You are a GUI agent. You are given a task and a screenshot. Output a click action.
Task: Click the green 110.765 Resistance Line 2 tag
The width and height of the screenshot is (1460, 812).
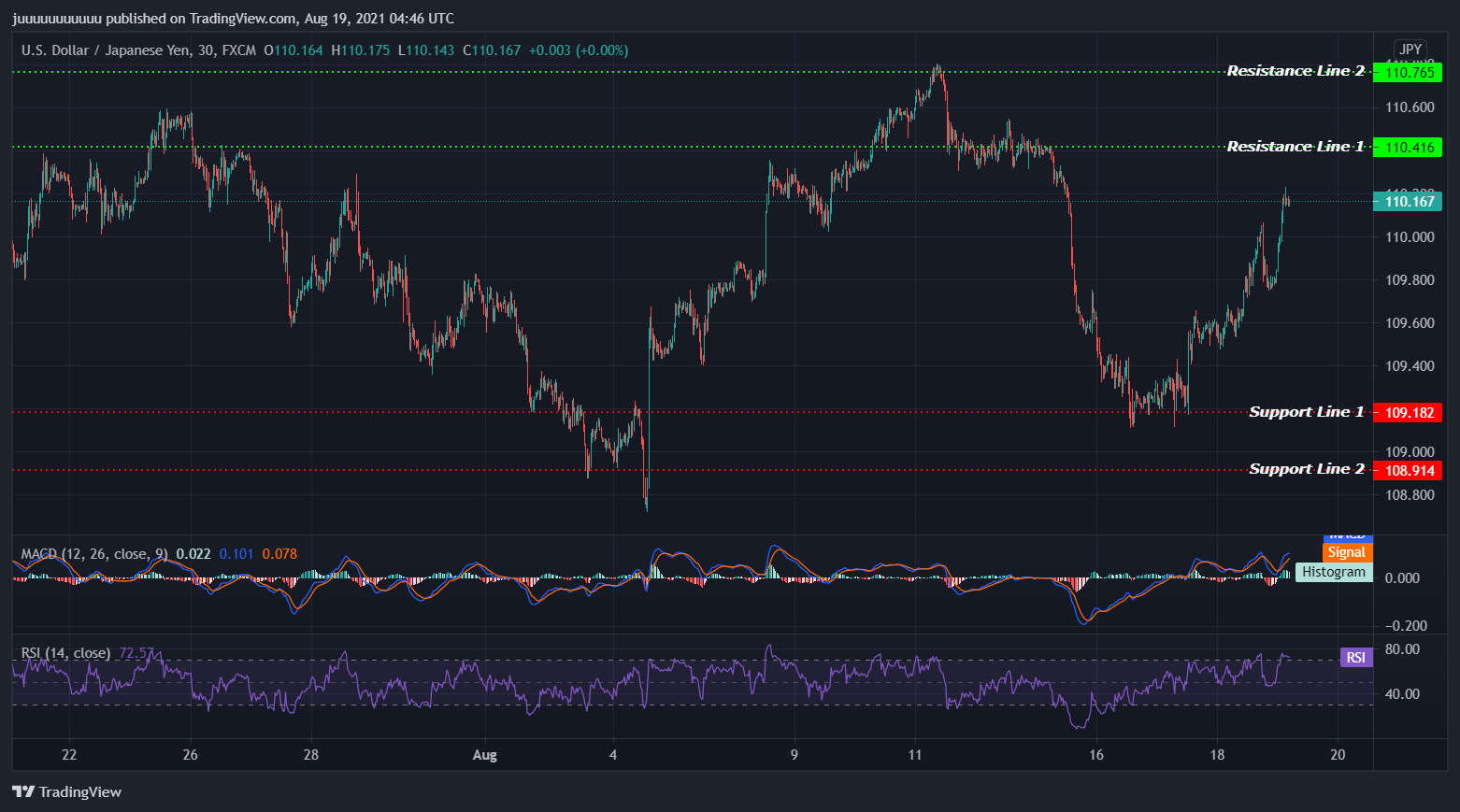tap(1409, 71)
